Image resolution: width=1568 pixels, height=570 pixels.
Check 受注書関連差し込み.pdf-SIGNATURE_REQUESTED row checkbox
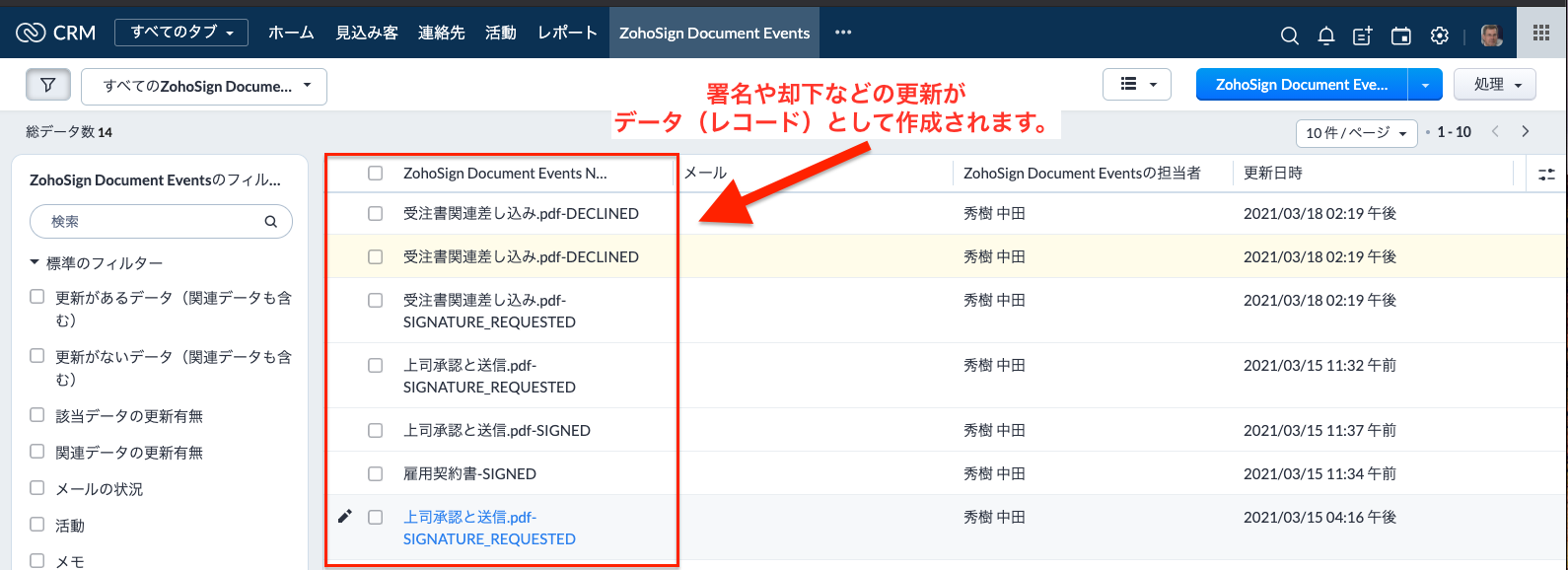(375, 300)
